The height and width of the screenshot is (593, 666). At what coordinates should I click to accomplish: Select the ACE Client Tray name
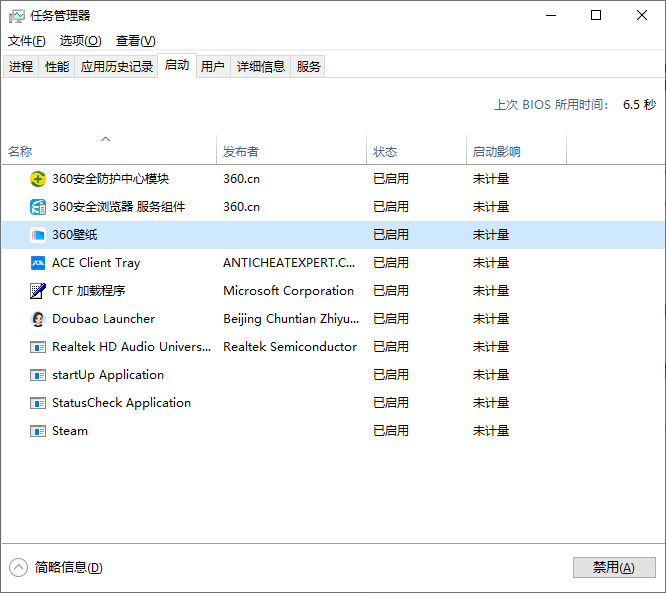[96, 263]
